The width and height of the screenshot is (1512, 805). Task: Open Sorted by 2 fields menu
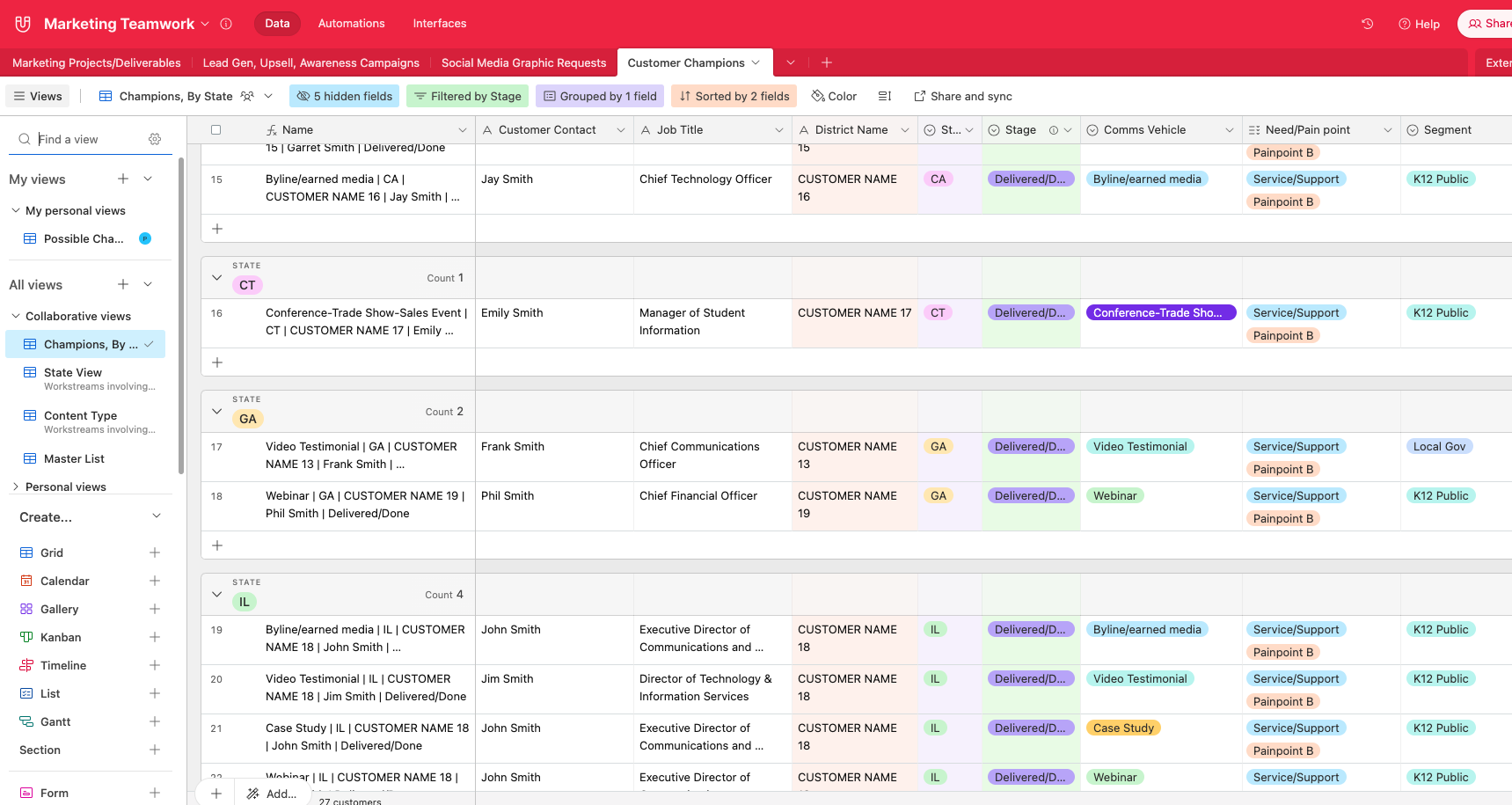point(734,96)
